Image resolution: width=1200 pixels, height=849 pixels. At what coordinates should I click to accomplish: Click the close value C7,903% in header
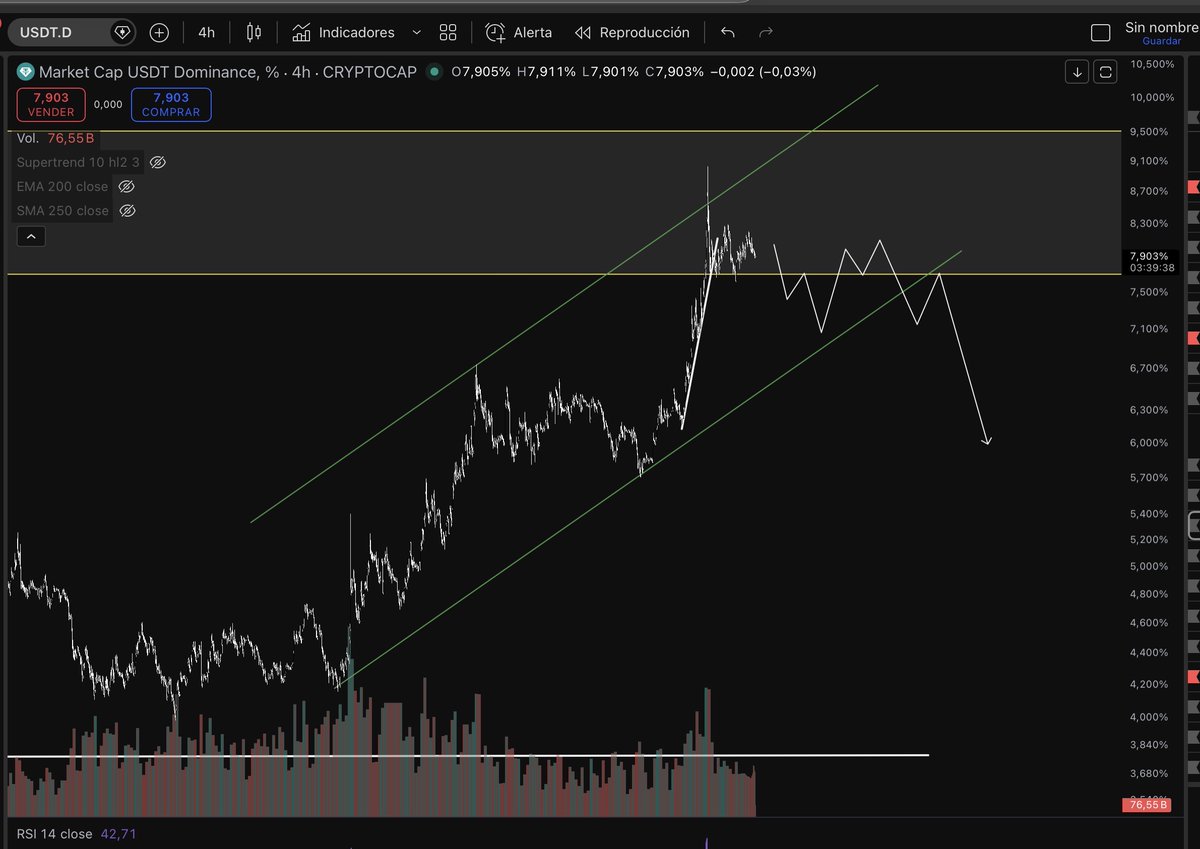[673, 72]
